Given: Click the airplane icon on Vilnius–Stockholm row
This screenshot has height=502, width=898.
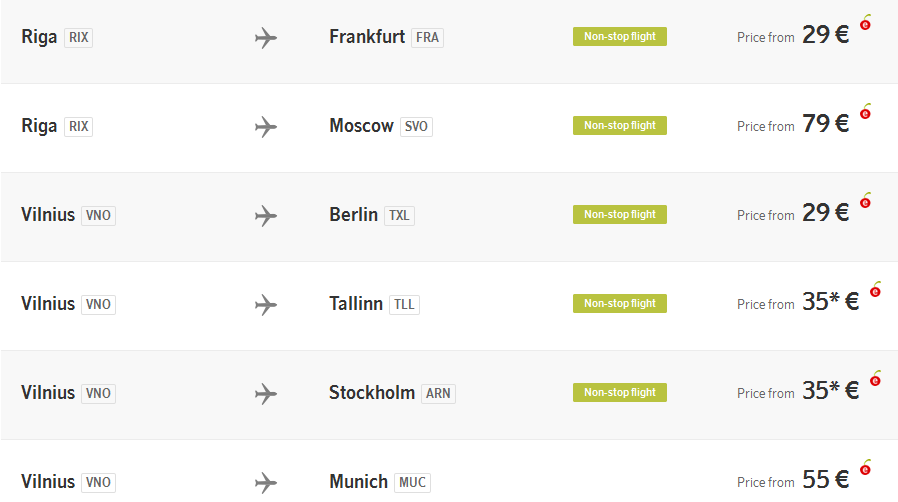Looking at the screenshot, I should 266,394.
